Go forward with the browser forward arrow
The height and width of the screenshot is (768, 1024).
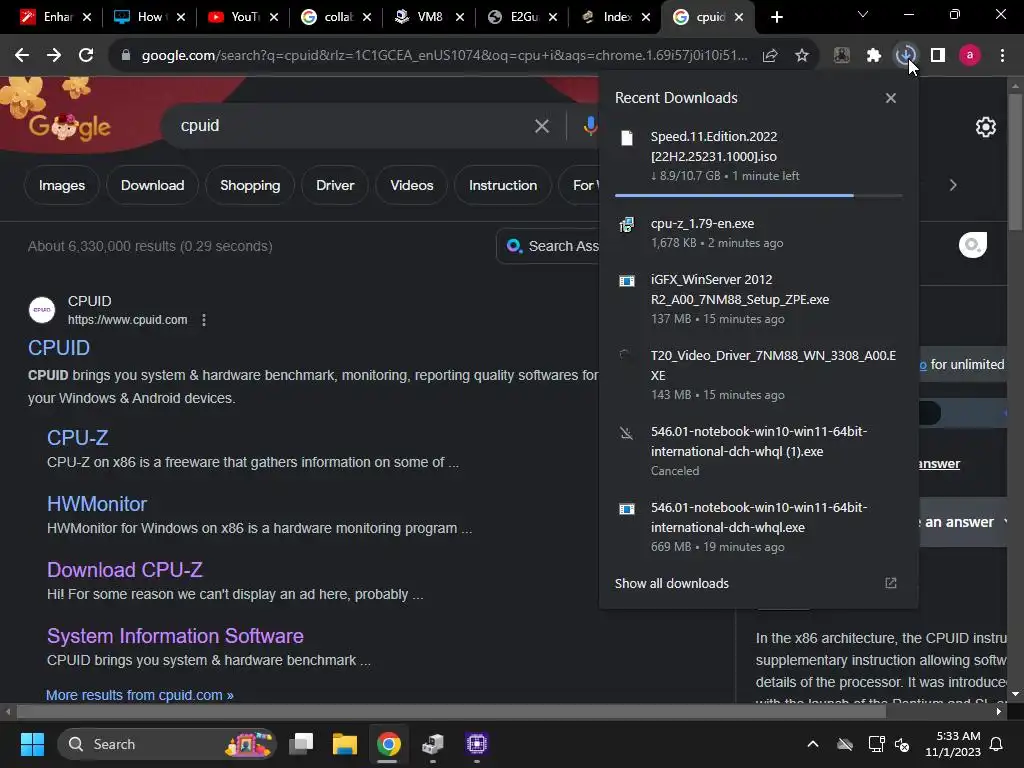point(54,56)
